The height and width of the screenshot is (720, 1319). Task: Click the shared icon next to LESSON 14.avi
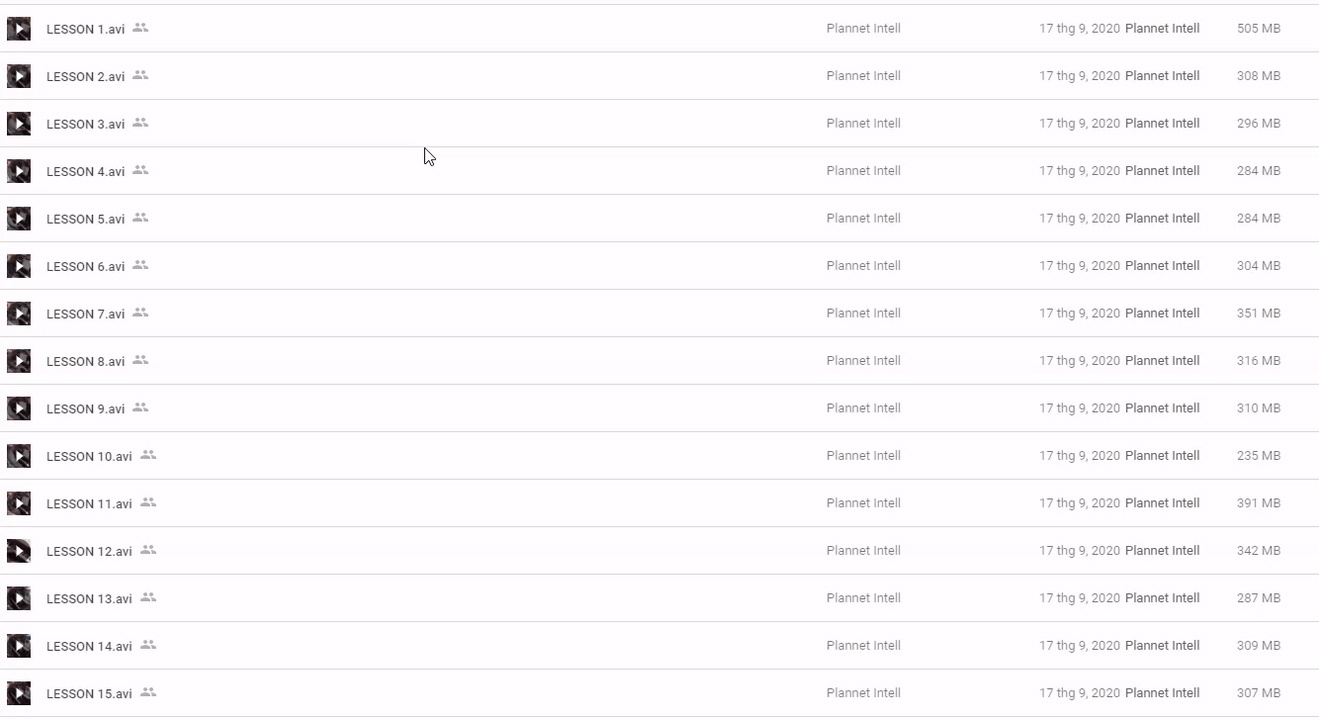coord(148,645)
